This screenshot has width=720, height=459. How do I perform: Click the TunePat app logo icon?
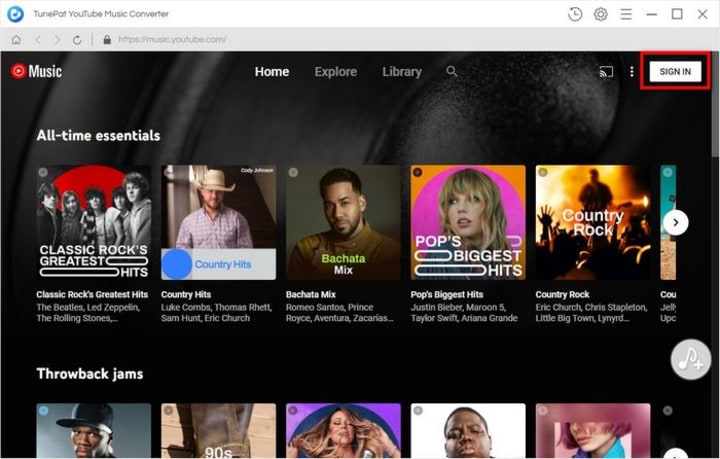pyautogui.click(x=15, y=14)
